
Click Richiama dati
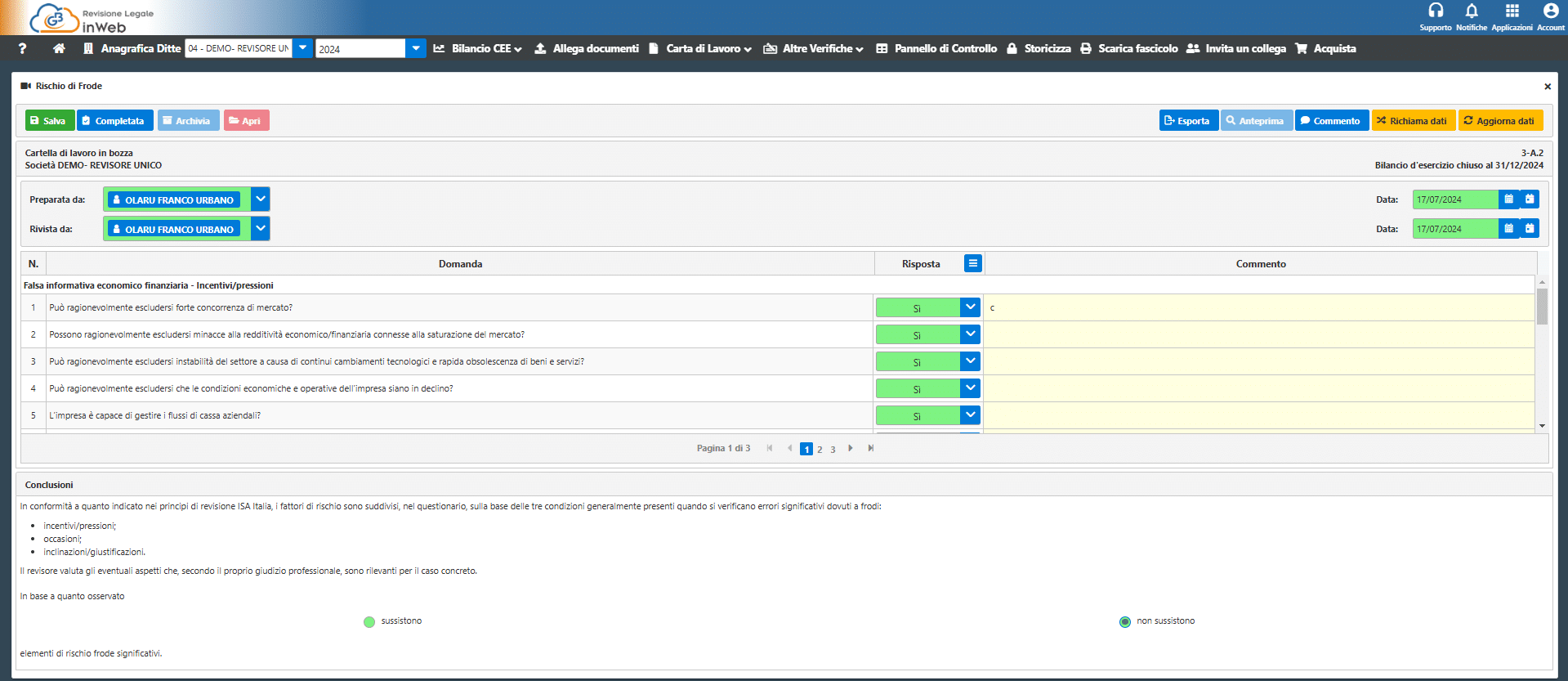tap(1413, 120)
